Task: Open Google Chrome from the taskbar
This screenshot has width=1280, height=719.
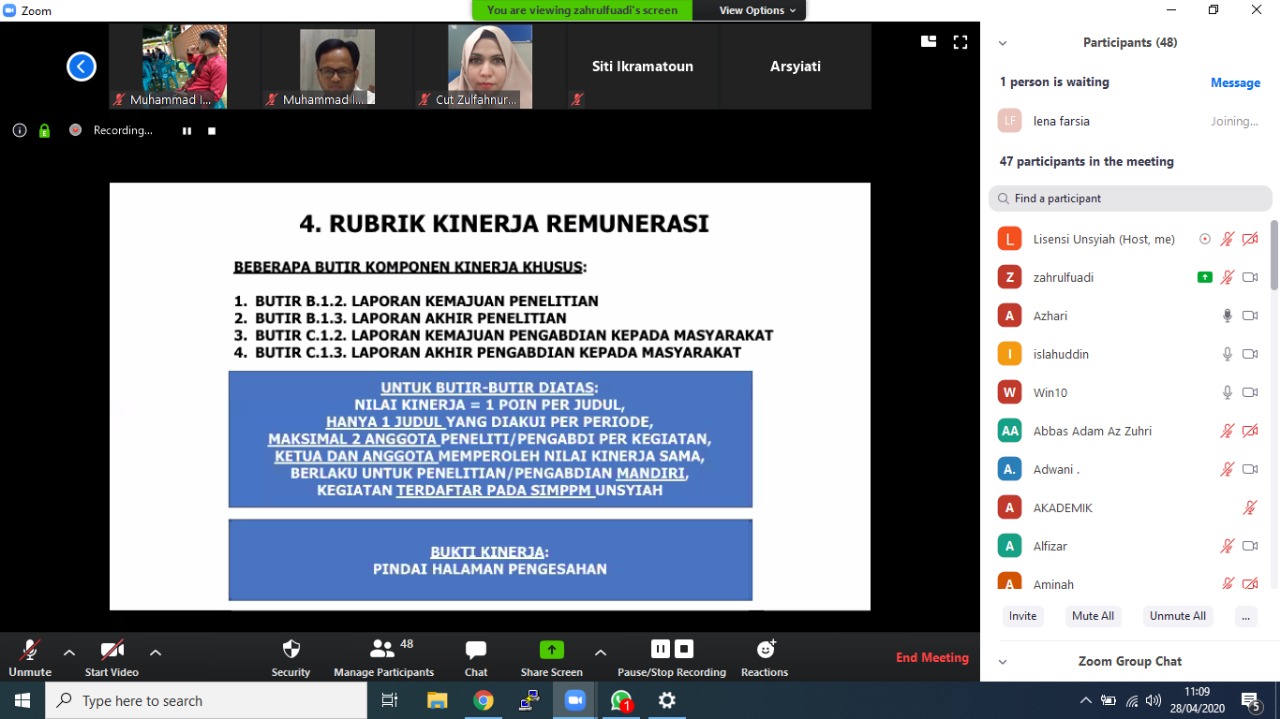Action: tap(483, 701)
